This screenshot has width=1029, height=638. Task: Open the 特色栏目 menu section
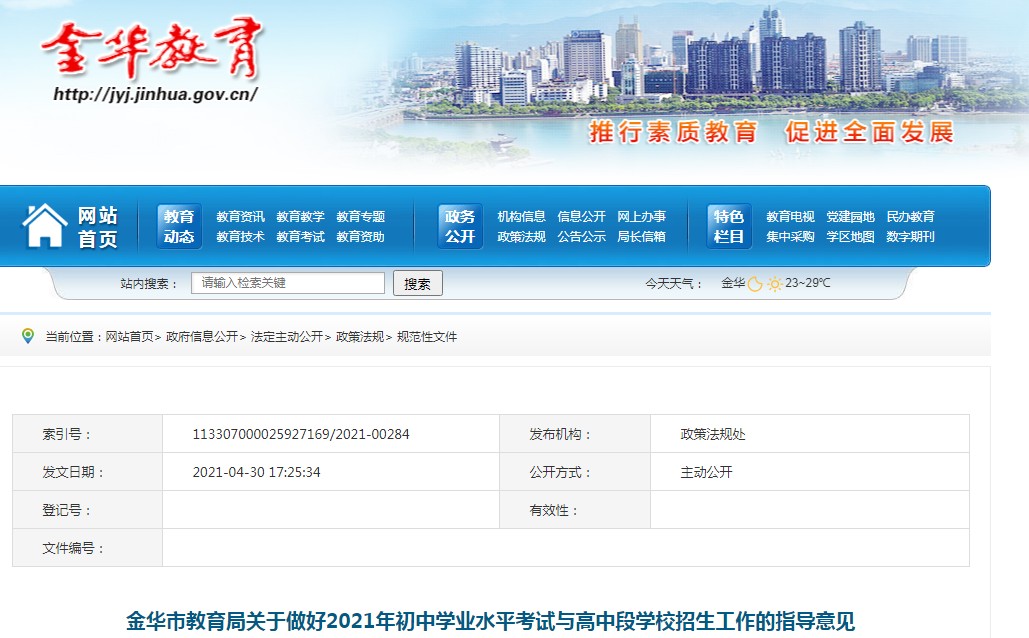coord(728,226)
